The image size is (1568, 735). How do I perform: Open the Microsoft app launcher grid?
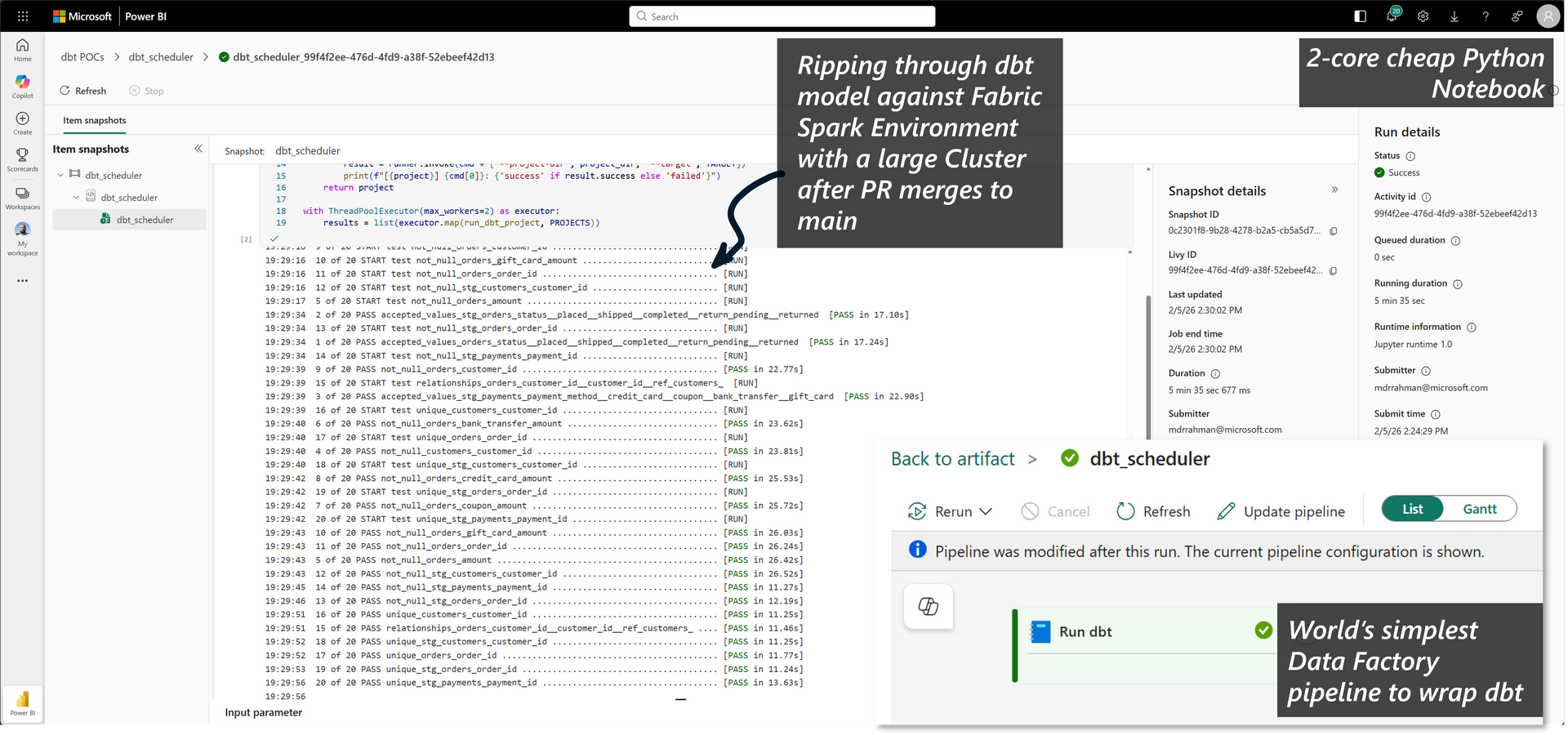tap(22, 16)
